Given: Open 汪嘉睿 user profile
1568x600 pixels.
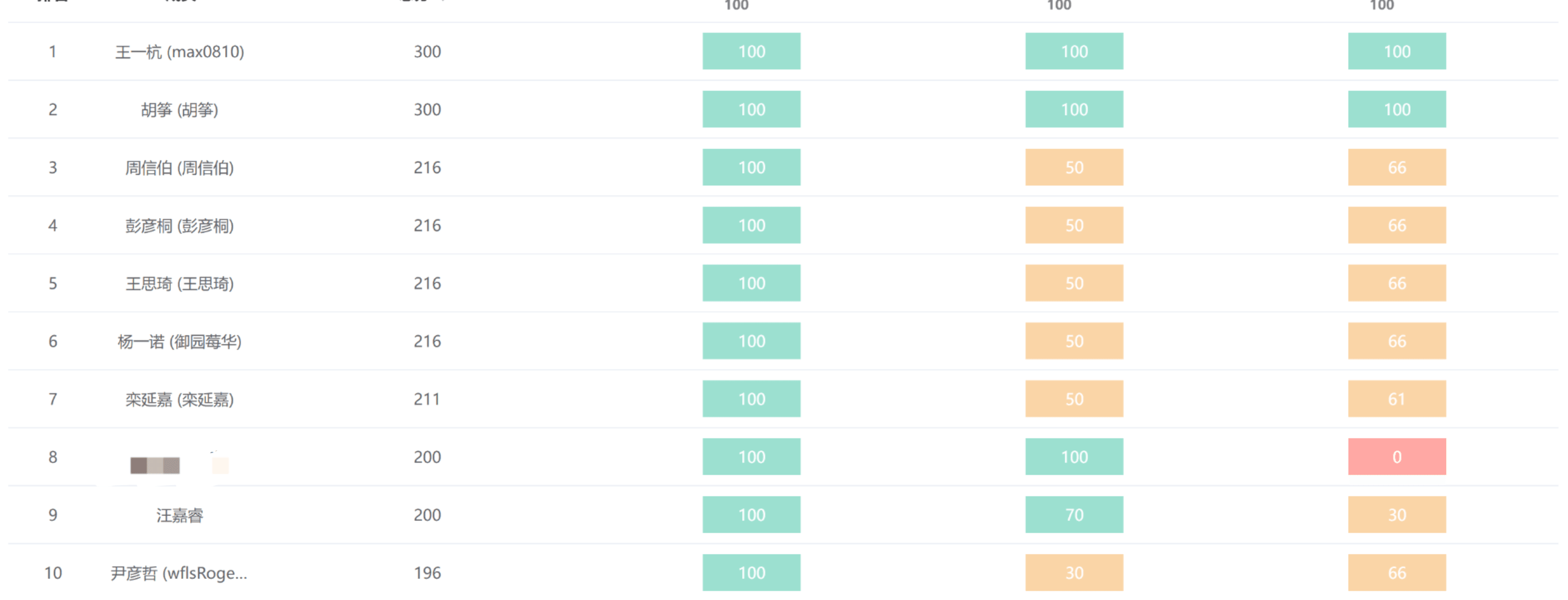Looking at the screenshot, I should [180, 515].
